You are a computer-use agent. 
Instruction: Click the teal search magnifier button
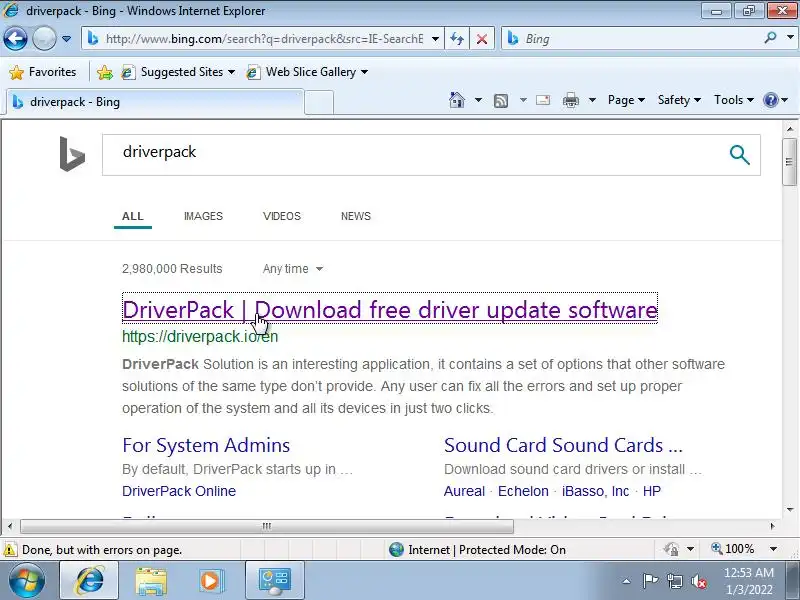tap(739, 155)
